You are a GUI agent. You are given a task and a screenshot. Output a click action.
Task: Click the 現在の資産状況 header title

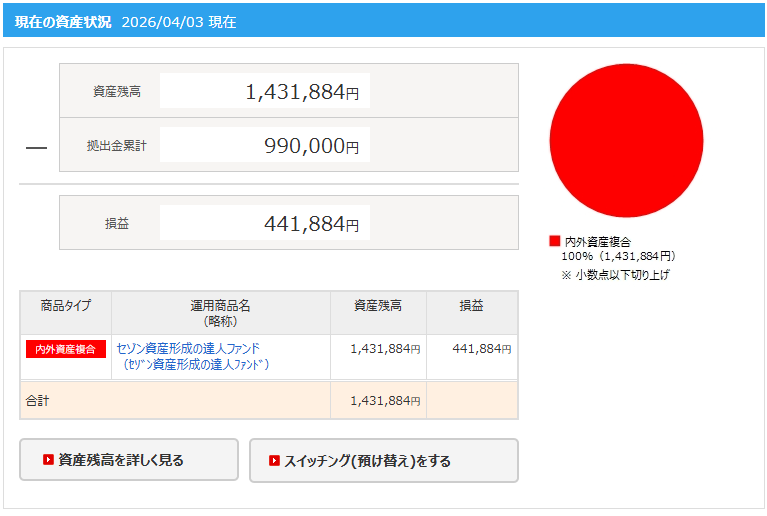coord(63,21)
